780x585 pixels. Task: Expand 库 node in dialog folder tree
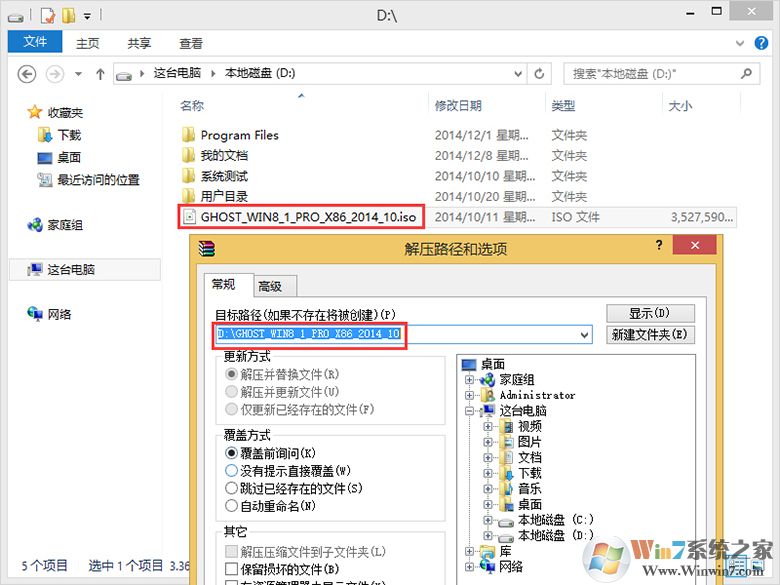tap(469, 551)
